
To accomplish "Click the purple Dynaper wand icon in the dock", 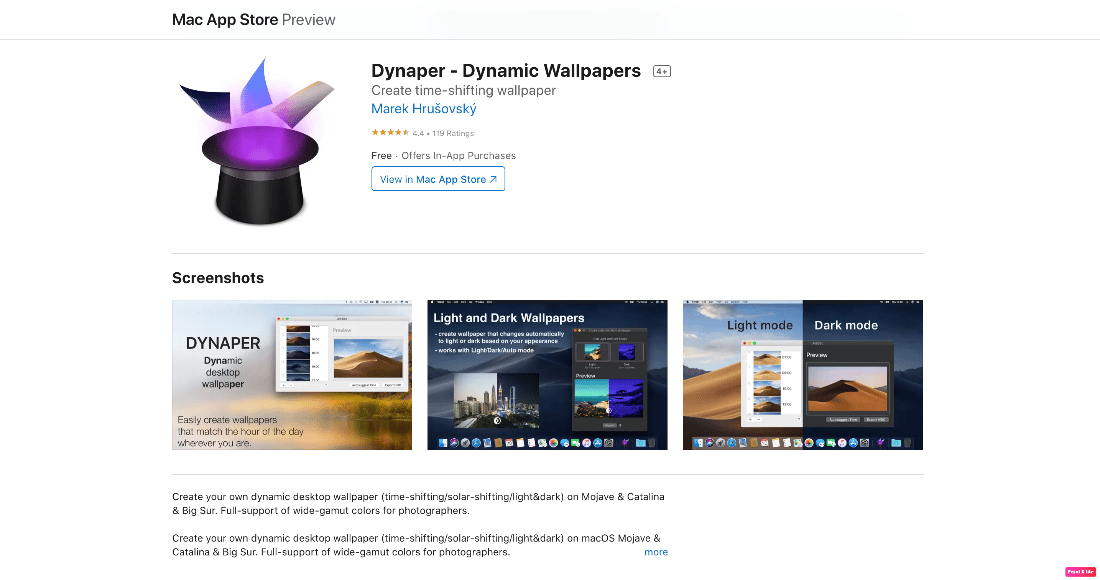I will [624, 442].
